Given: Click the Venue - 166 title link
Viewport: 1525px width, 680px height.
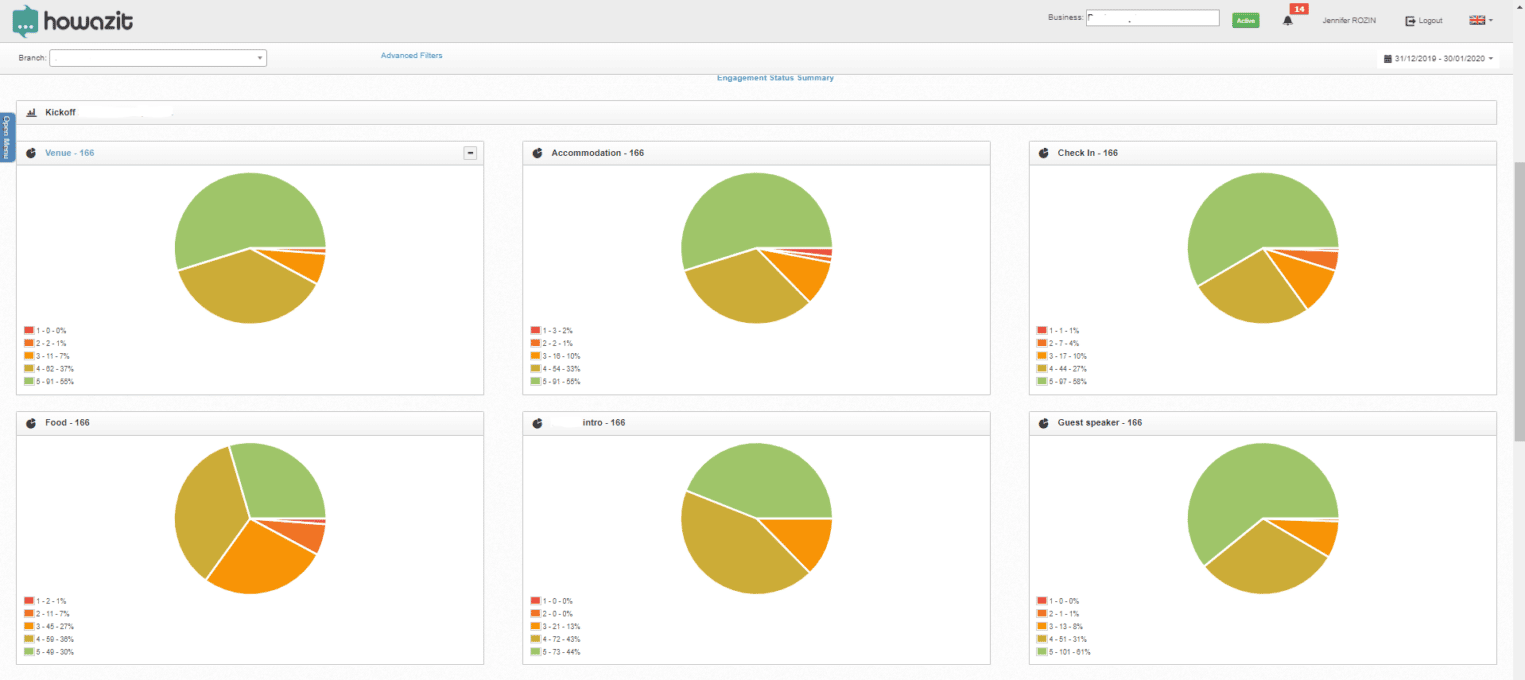Looking at the screenshot, I should click(x=70, y=153).
